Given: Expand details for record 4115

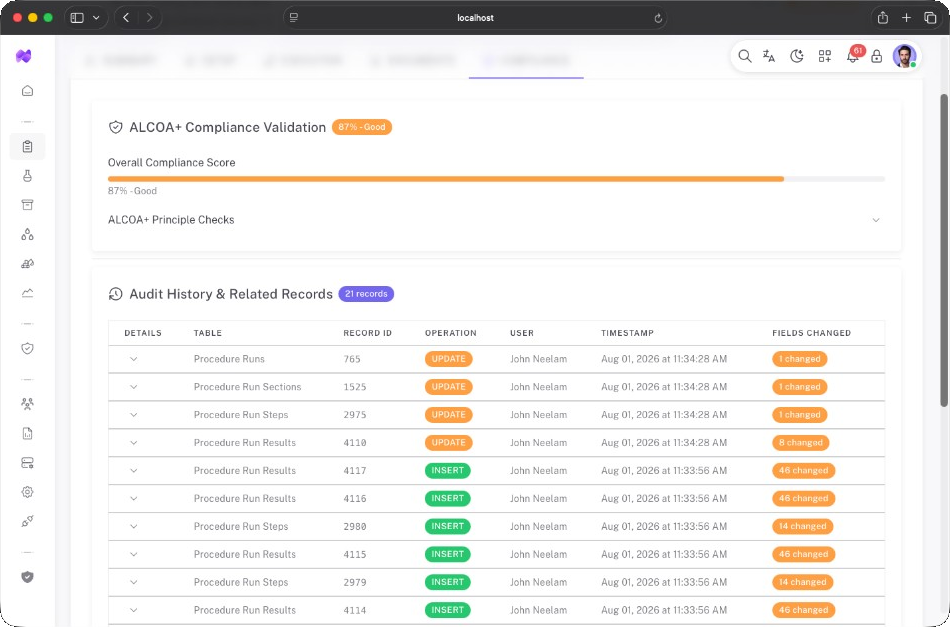Looking at the screenshot, I should [133, 554].
